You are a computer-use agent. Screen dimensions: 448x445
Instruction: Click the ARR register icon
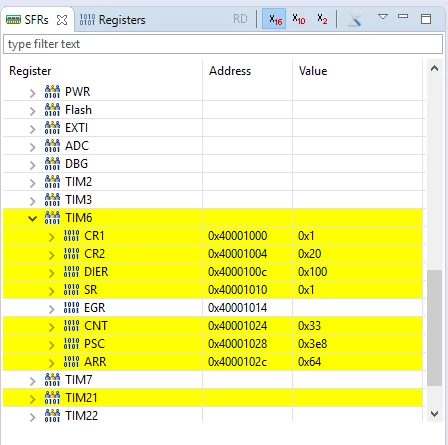(71, 361)
